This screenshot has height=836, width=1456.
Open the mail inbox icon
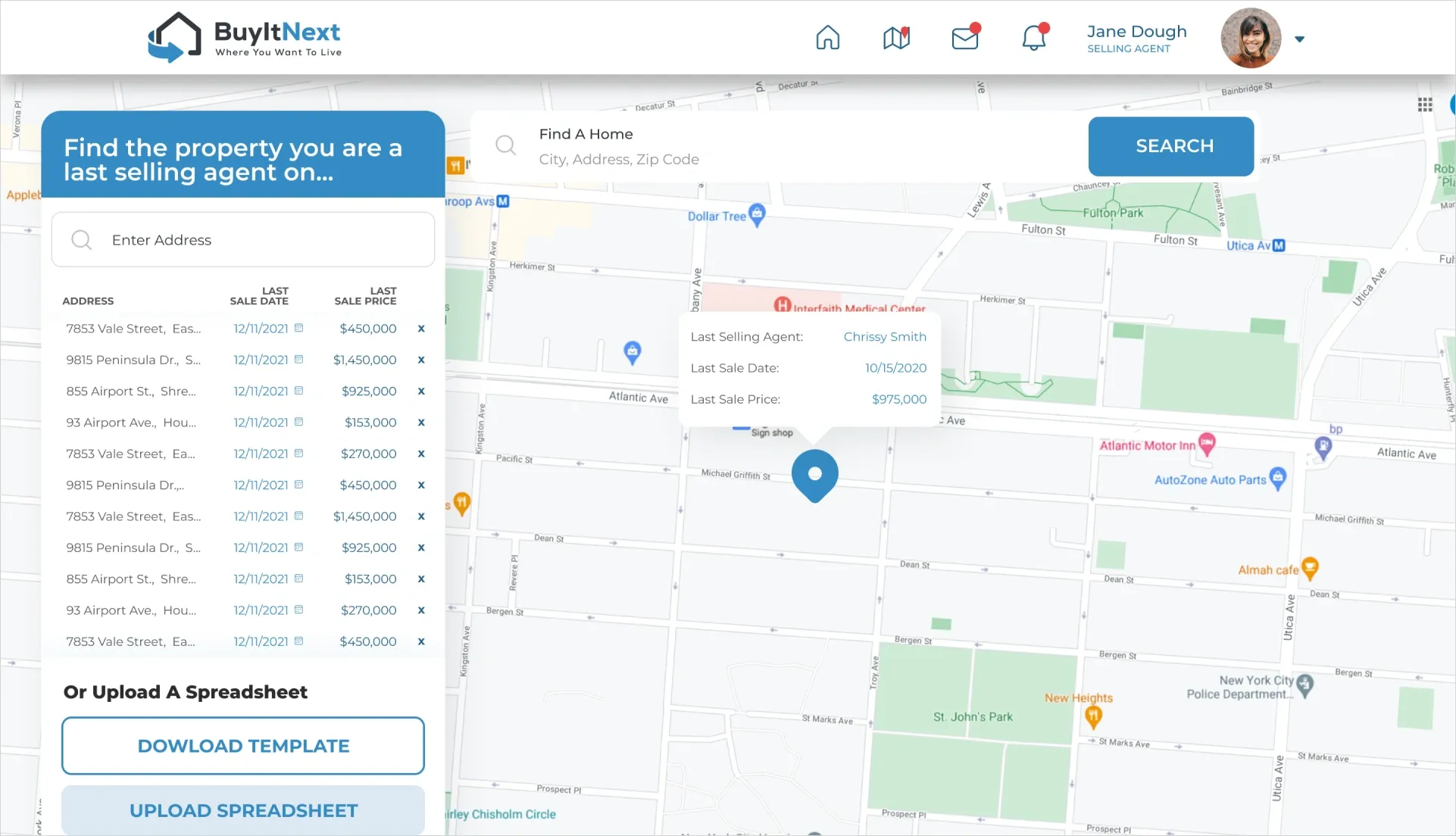tap(965, 38)
